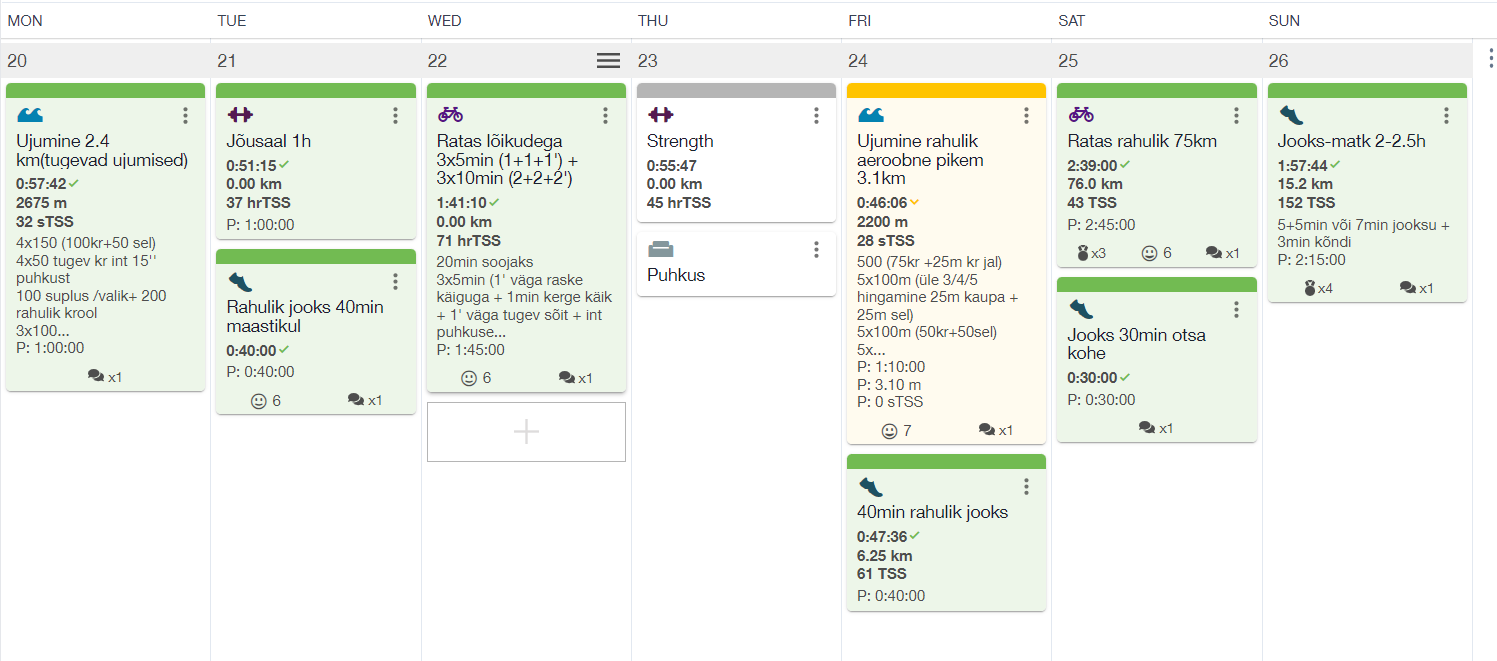Open three-dot menu on 40min rahulik jooks
This screenshot has width=1497, height=661.
[1026, 487]
